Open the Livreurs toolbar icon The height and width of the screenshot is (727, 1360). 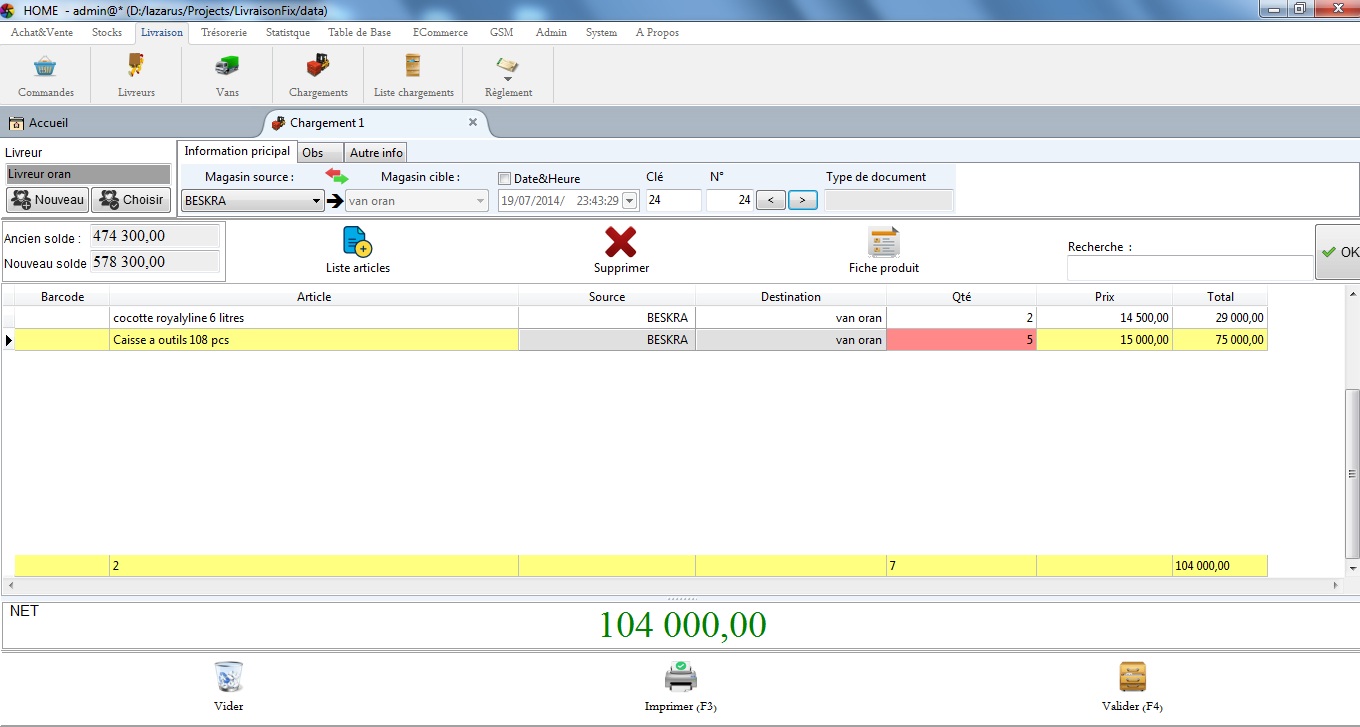tap(136, 67)
